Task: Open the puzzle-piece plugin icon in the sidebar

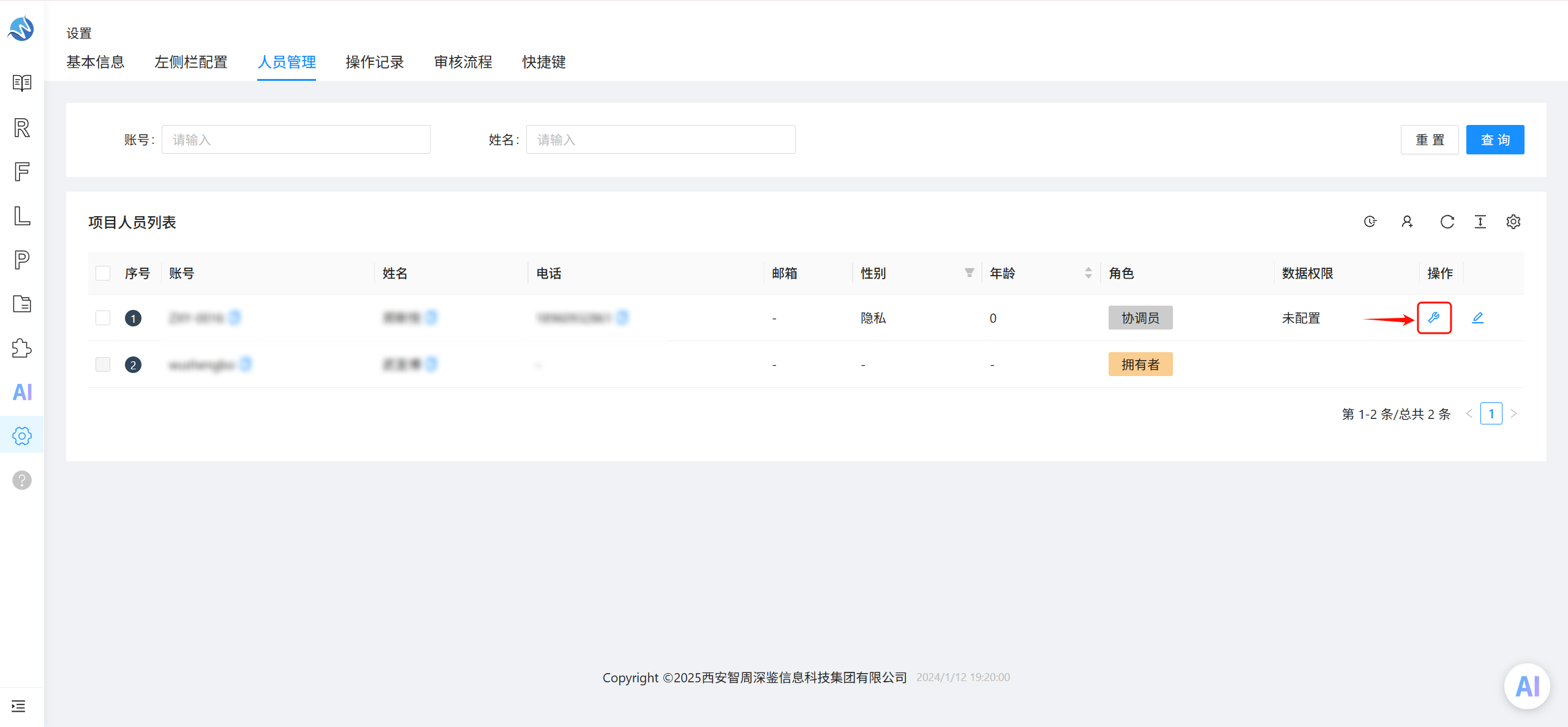Action: (x=22, y=348)
